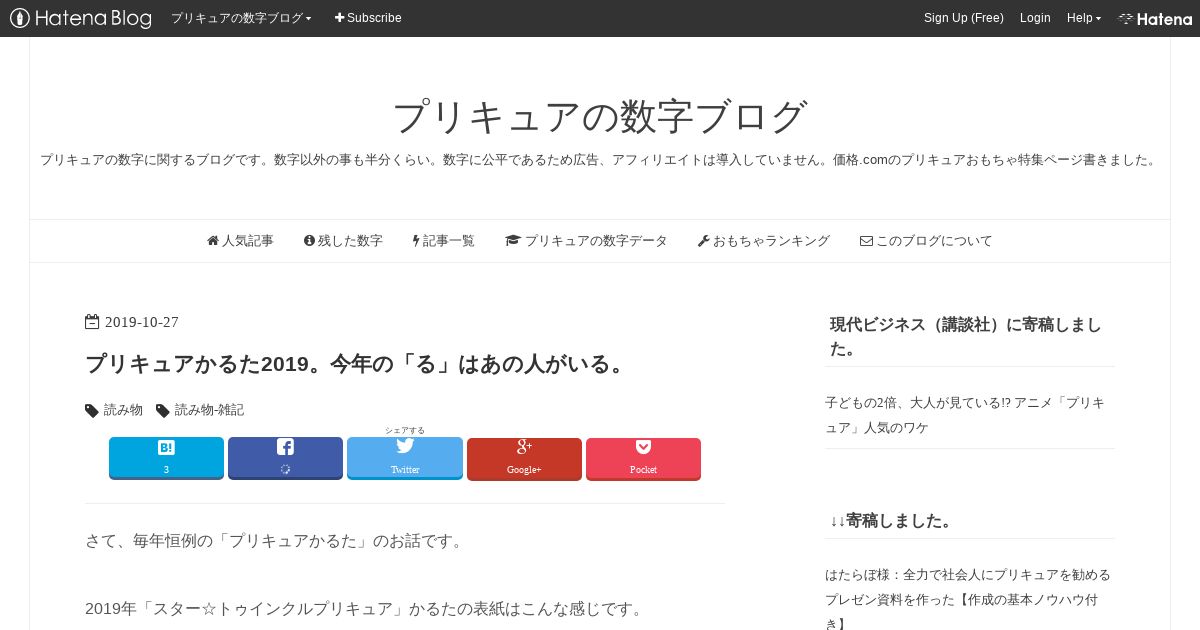Share the article on Facebook
Viewport: 1200px width, 630px height.
[x=285, y=458]
